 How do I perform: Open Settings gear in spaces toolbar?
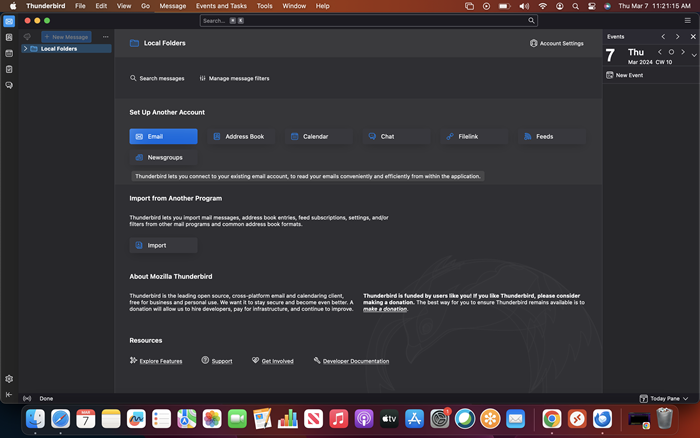(x=9, y=379)
